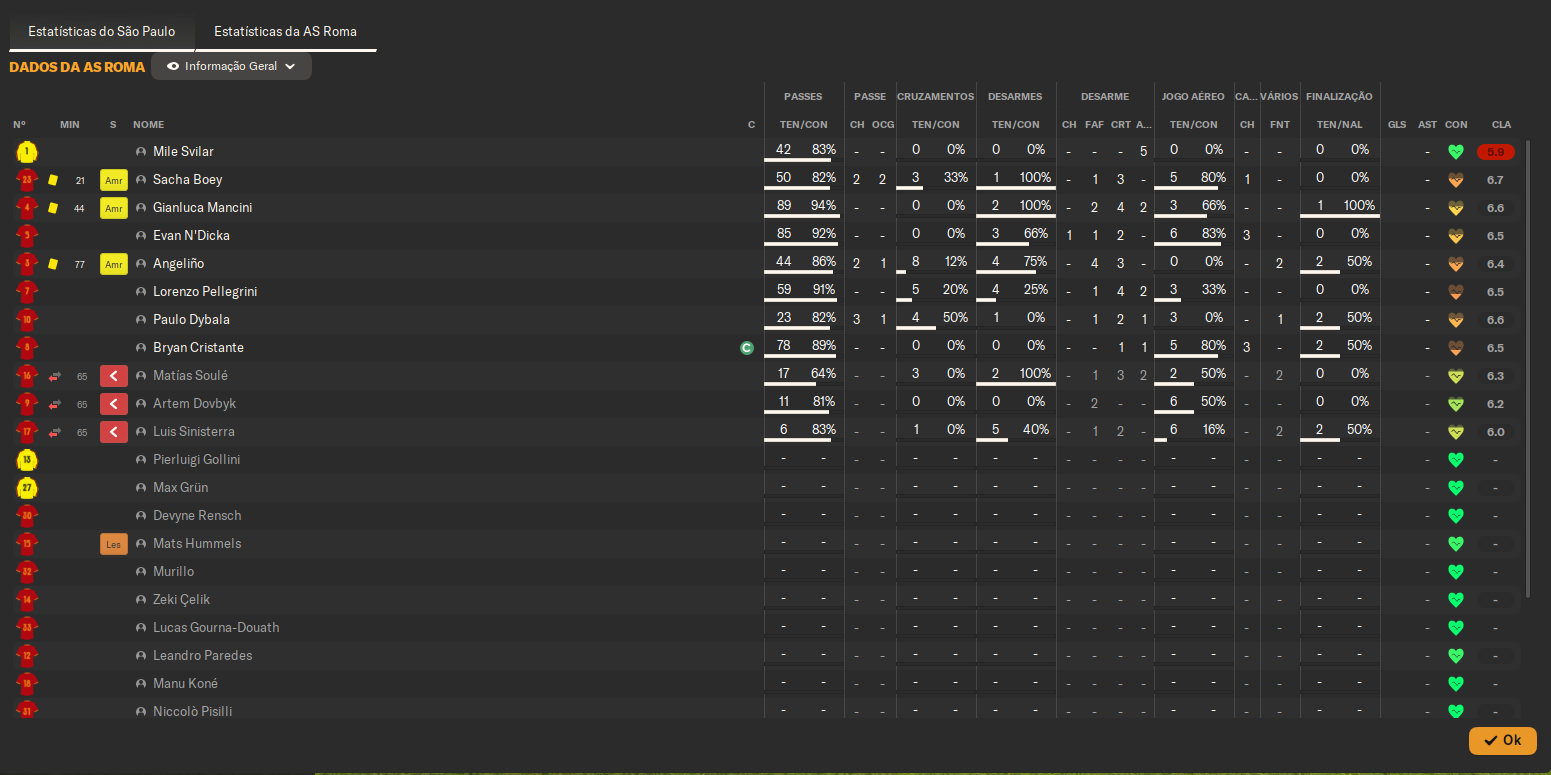The image size is (1551, 775).
Task: Sort by the NOME column header
Action: [148, 125]
